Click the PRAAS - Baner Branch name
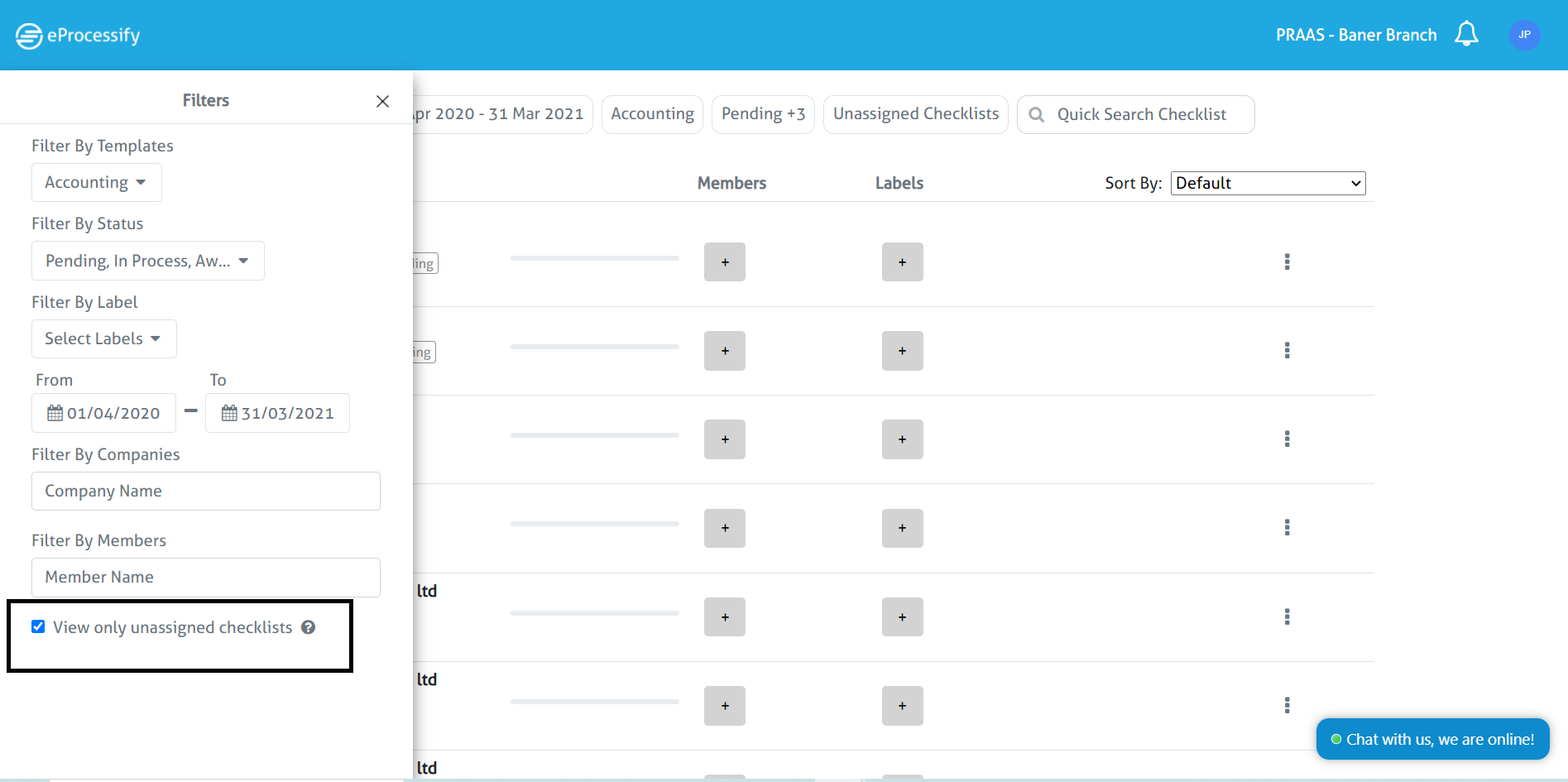Viewport: 1568px width, 782px height. pyautogui.click(x=1356, y=35)
